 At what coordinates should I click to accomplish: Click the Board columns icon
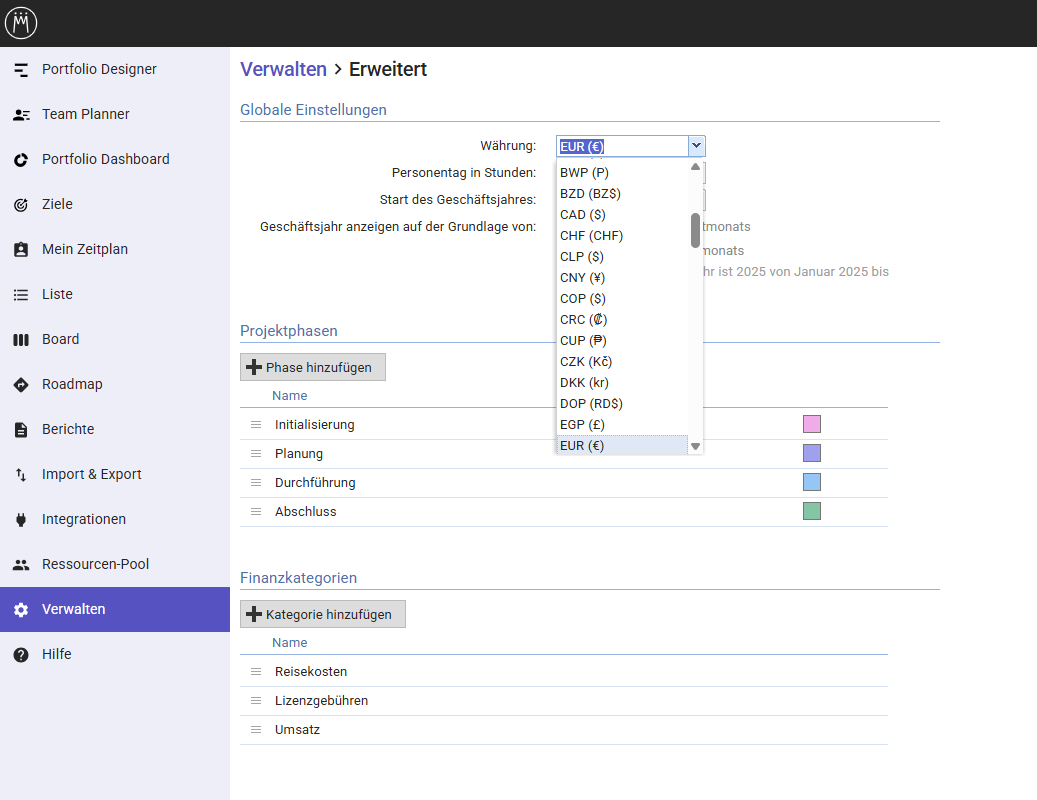[x=21, y=340]
